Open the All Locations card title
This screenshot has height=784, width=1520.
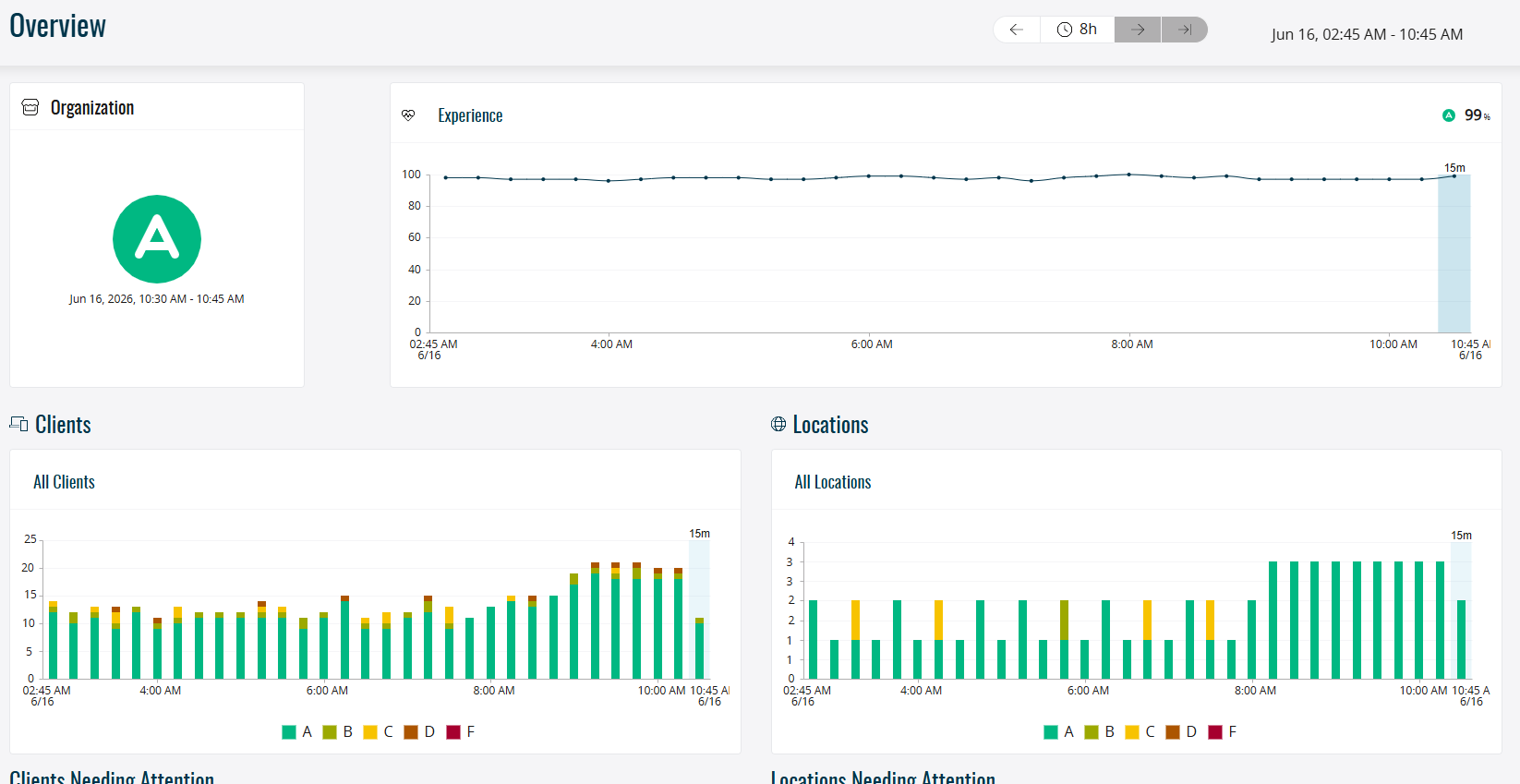[x=833, y=482]
